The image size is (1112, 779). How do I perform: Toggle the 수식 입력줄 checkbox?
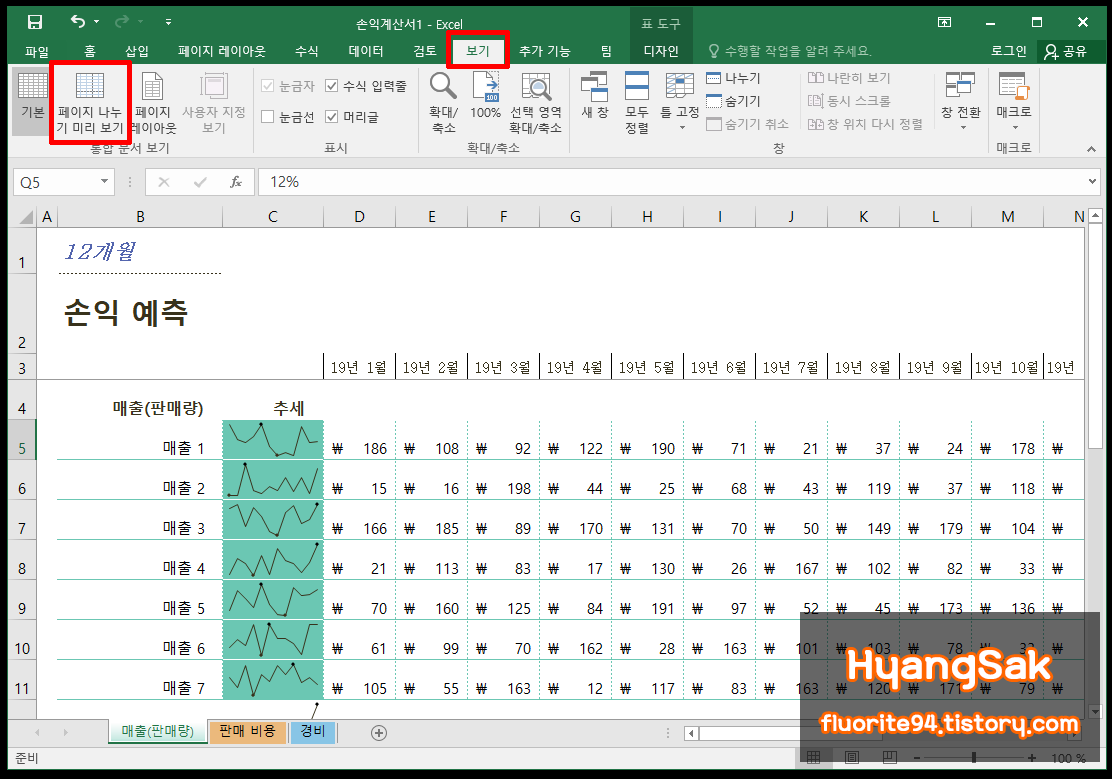[x=366, y=86]
